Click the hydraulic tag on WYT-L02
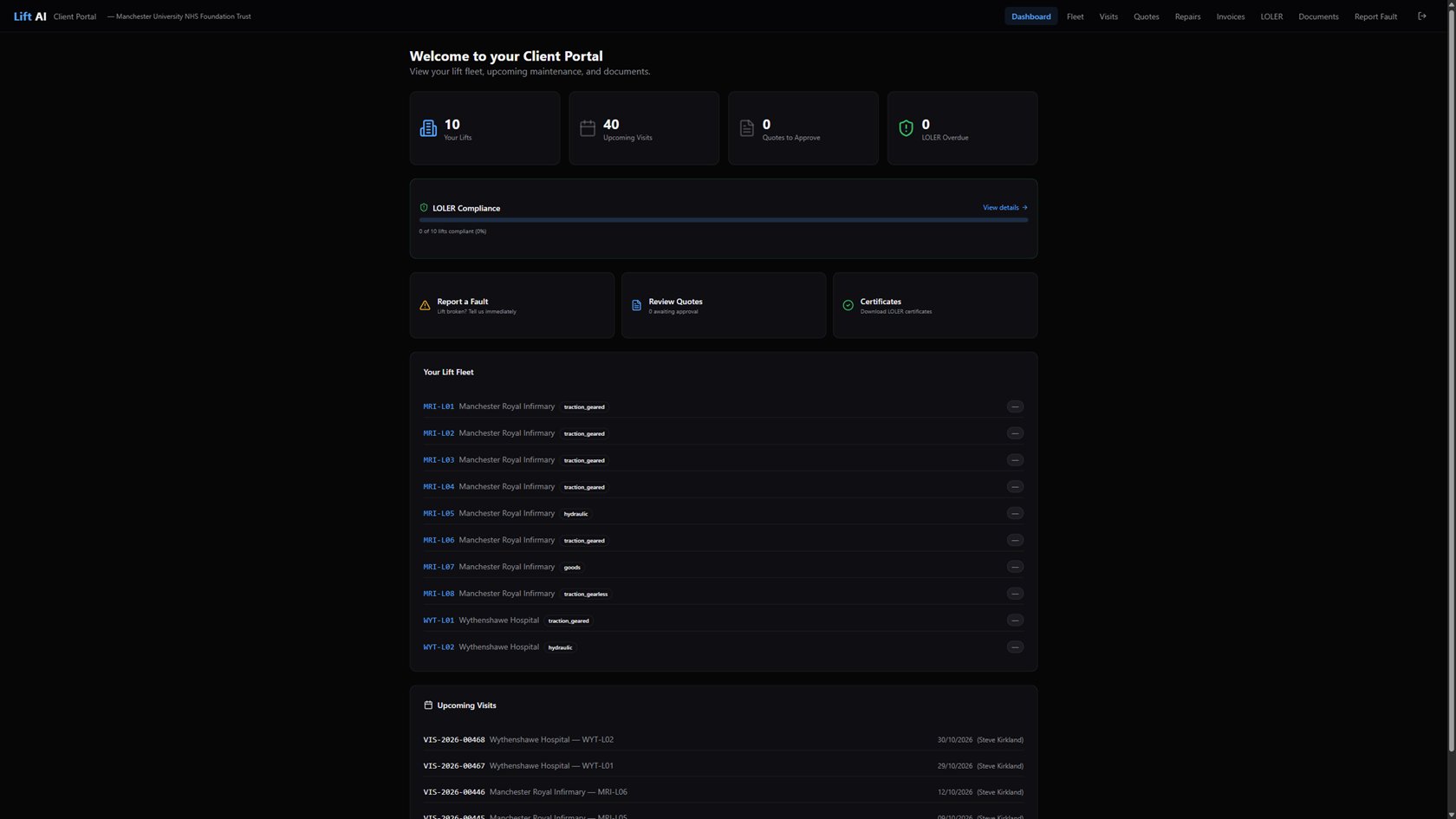 560,647
